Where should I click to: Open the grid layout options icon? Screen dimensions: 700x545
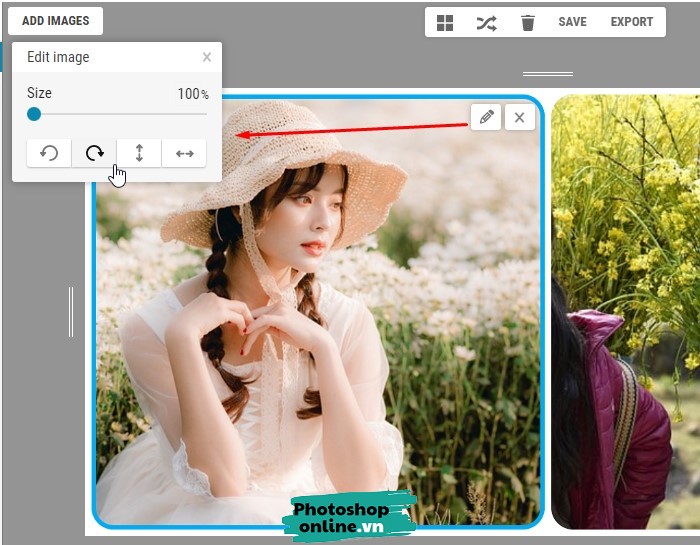pos(445,22)
